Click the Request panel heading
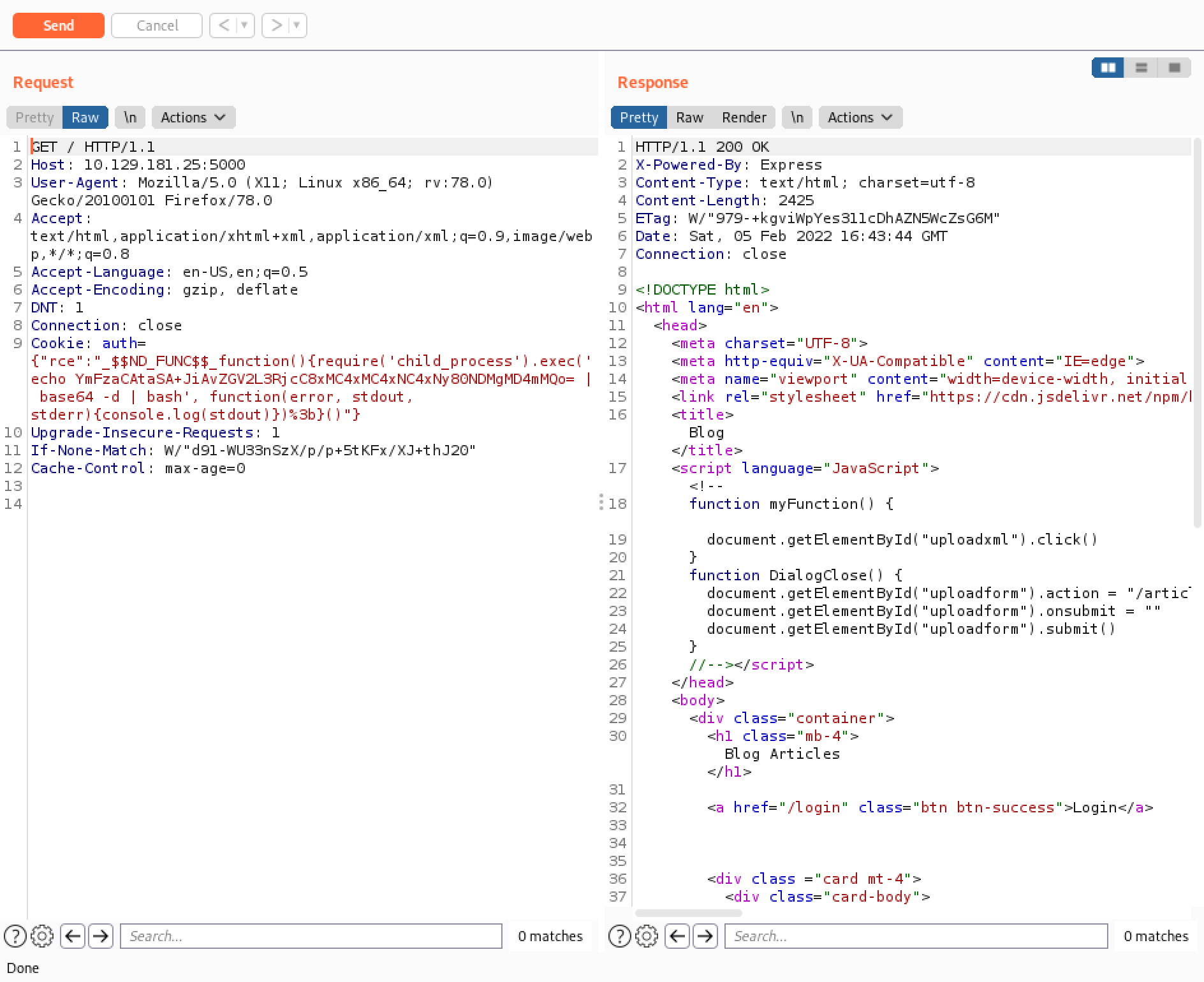 [43, 82]
